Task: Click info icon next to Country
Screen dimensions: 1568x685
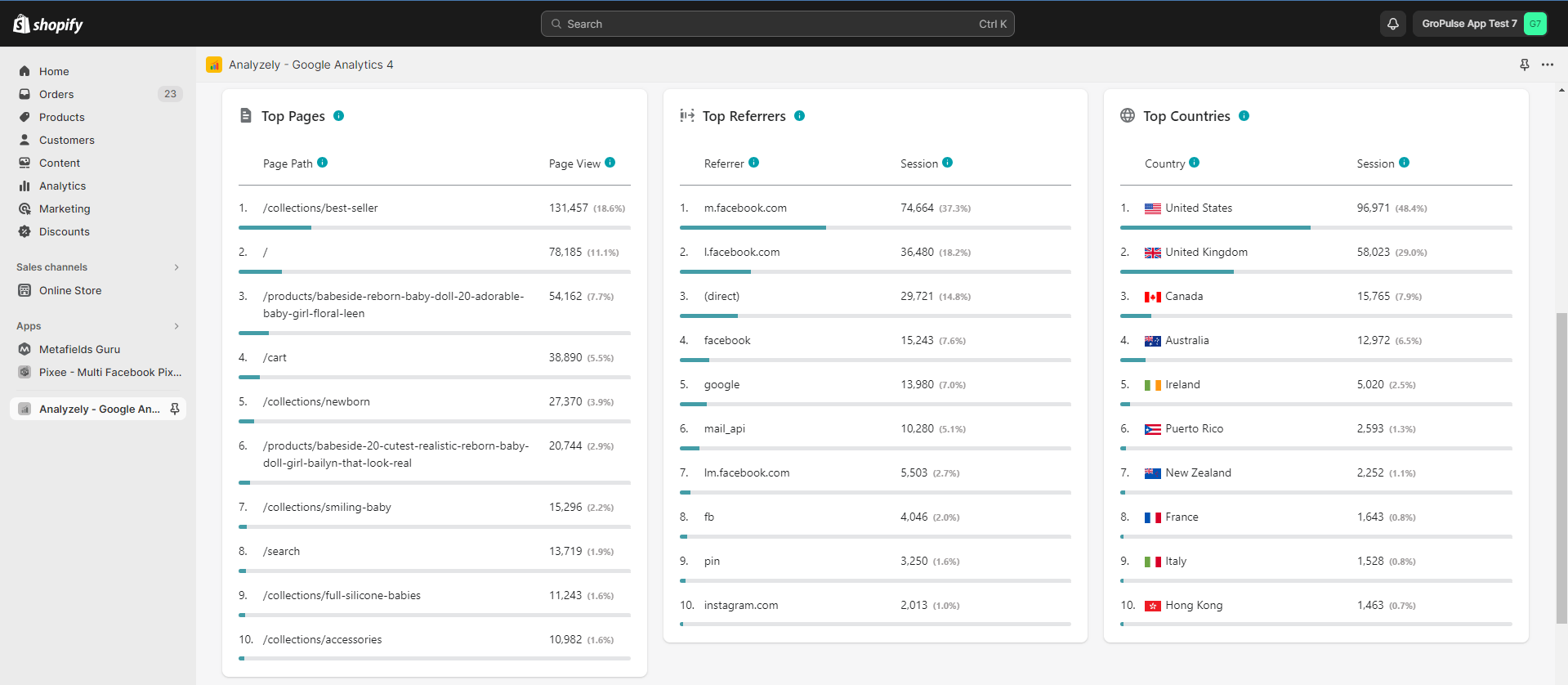Action: click(1195, 163)
